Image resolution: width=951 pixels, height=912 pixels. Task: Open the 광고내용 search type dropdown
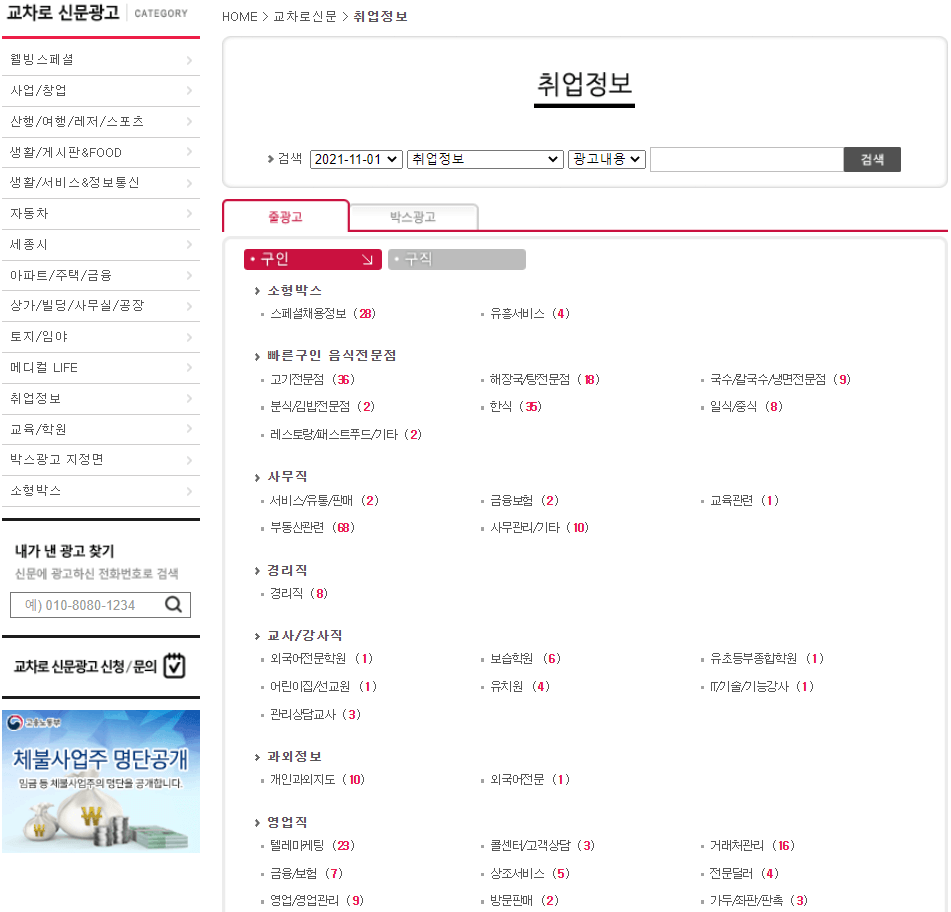coord(606,159)
